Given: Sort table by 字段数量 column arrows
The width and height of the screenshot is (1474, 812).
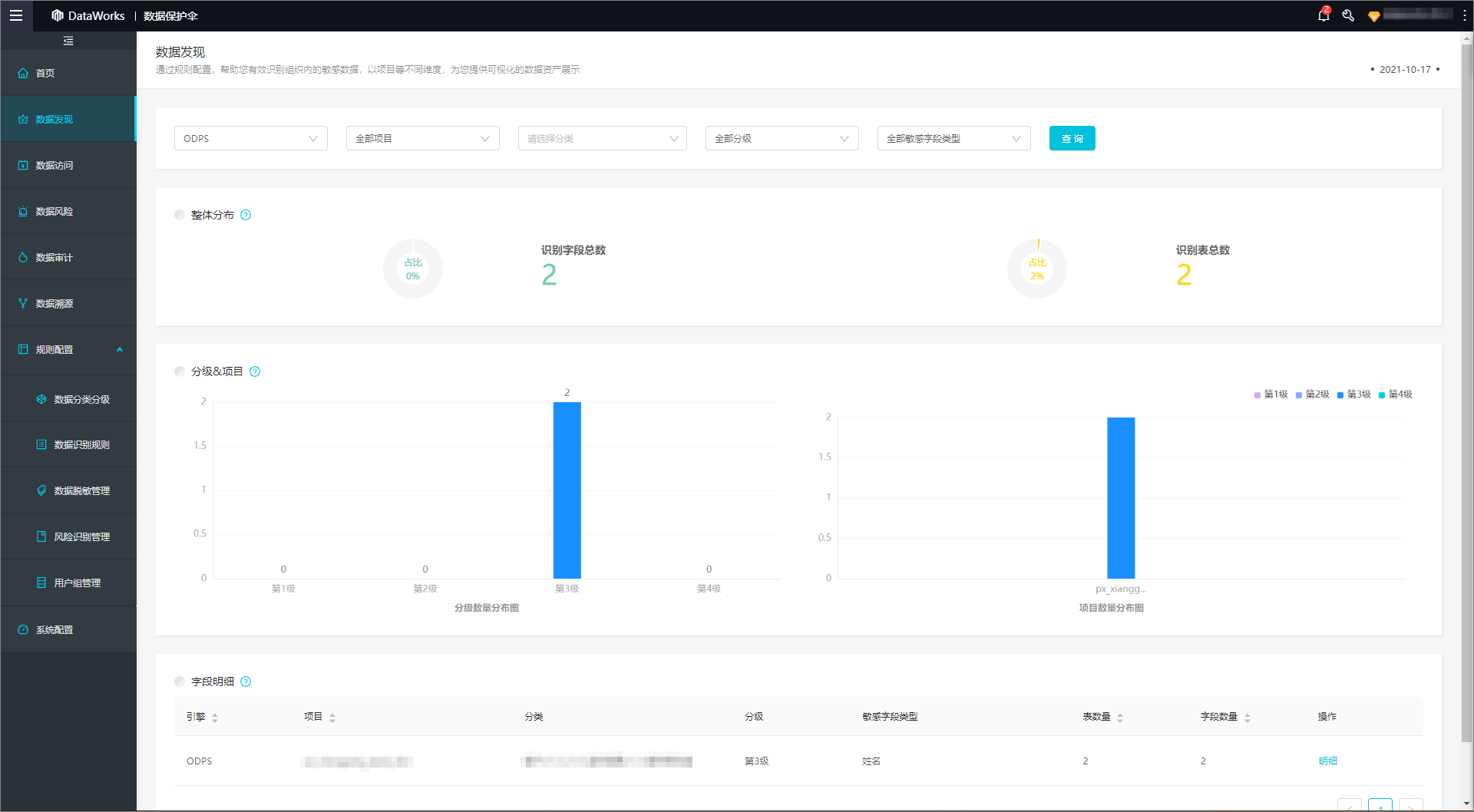Looking at the screenshot, I should tap(1248, 718).
